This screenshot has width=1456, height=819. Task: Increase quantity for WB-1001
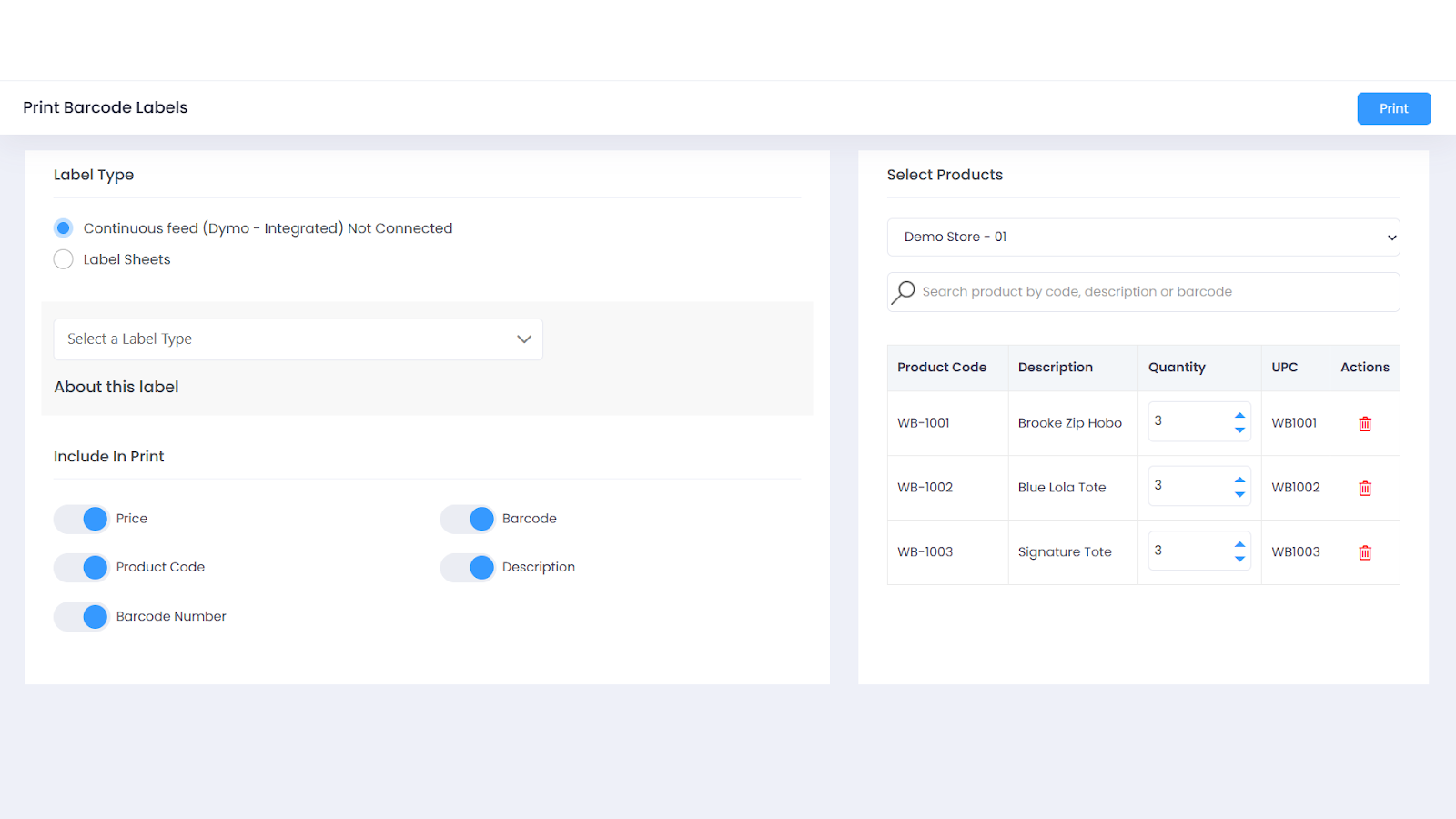(x=1239, y=415)
